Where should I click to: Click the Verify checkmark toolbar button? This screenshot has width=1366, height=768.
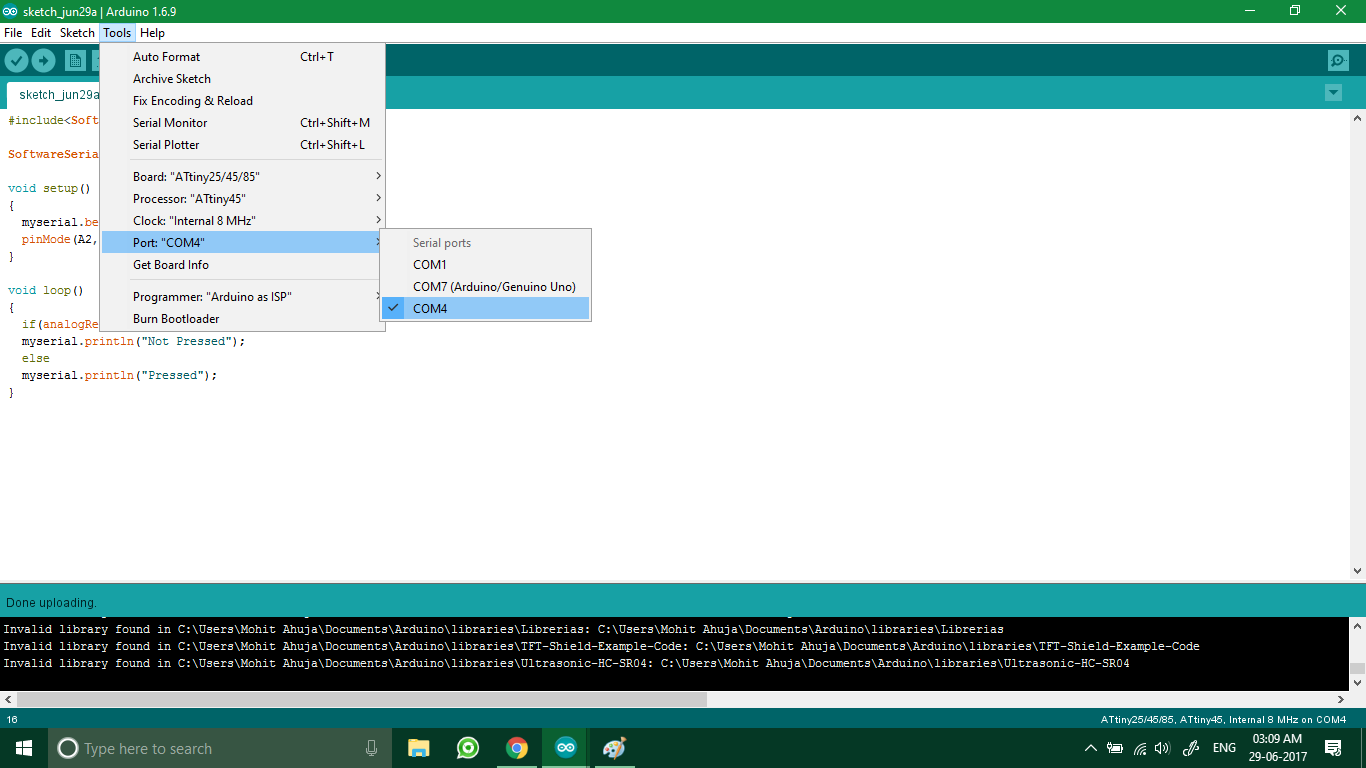[x=16, y=61]
